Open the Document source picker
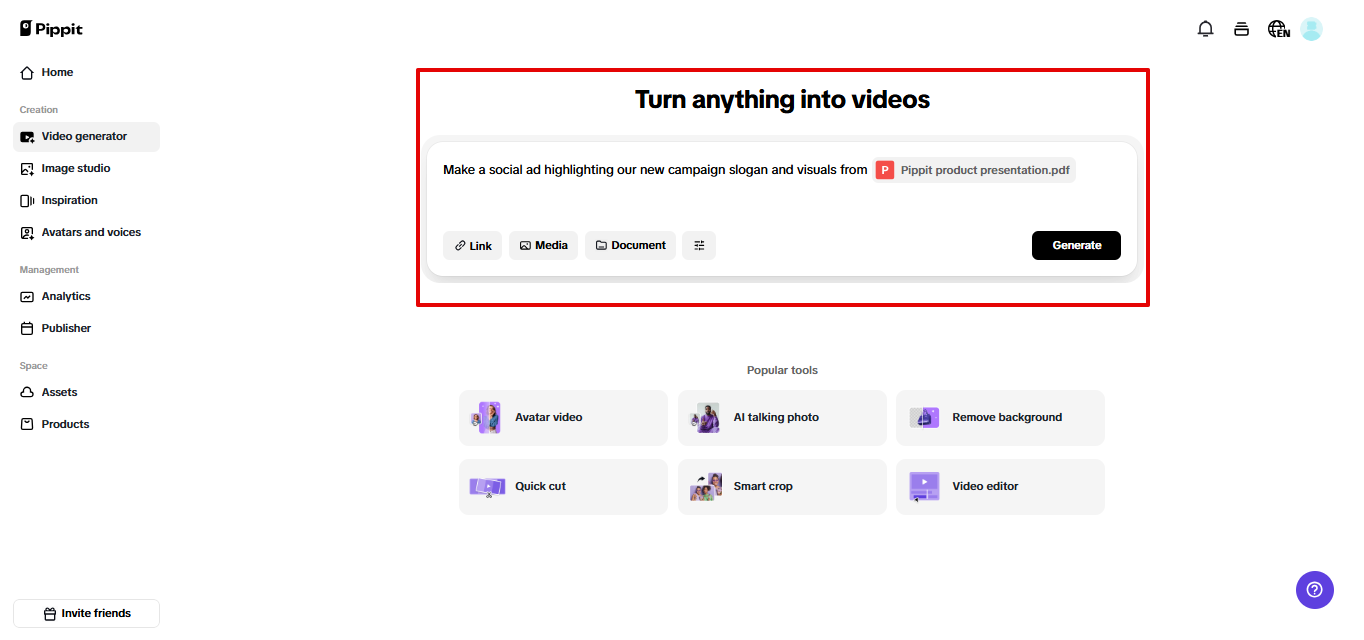 630,245
